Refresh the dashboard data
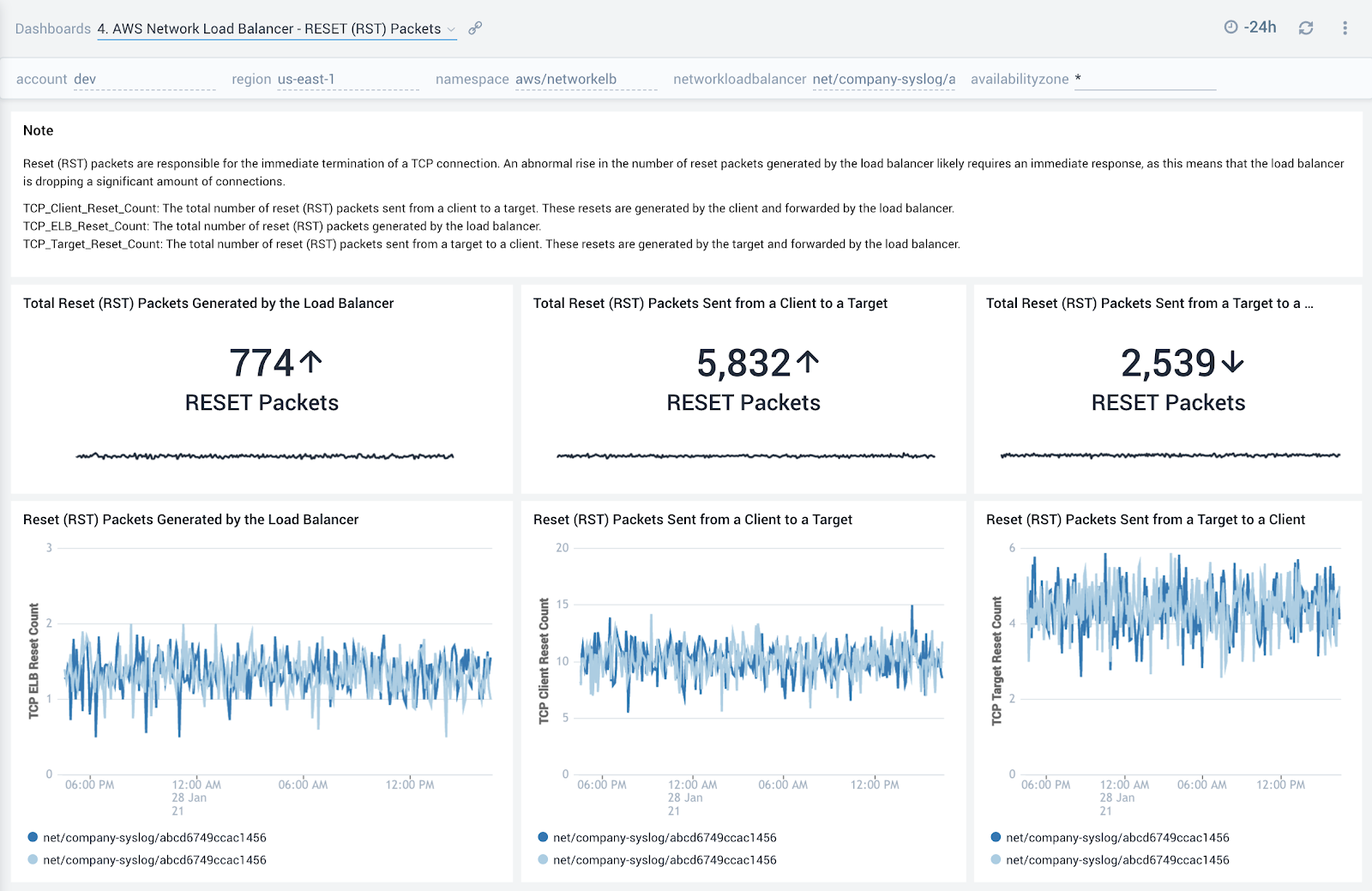 pyautogui.click(x=1306, y=27)
